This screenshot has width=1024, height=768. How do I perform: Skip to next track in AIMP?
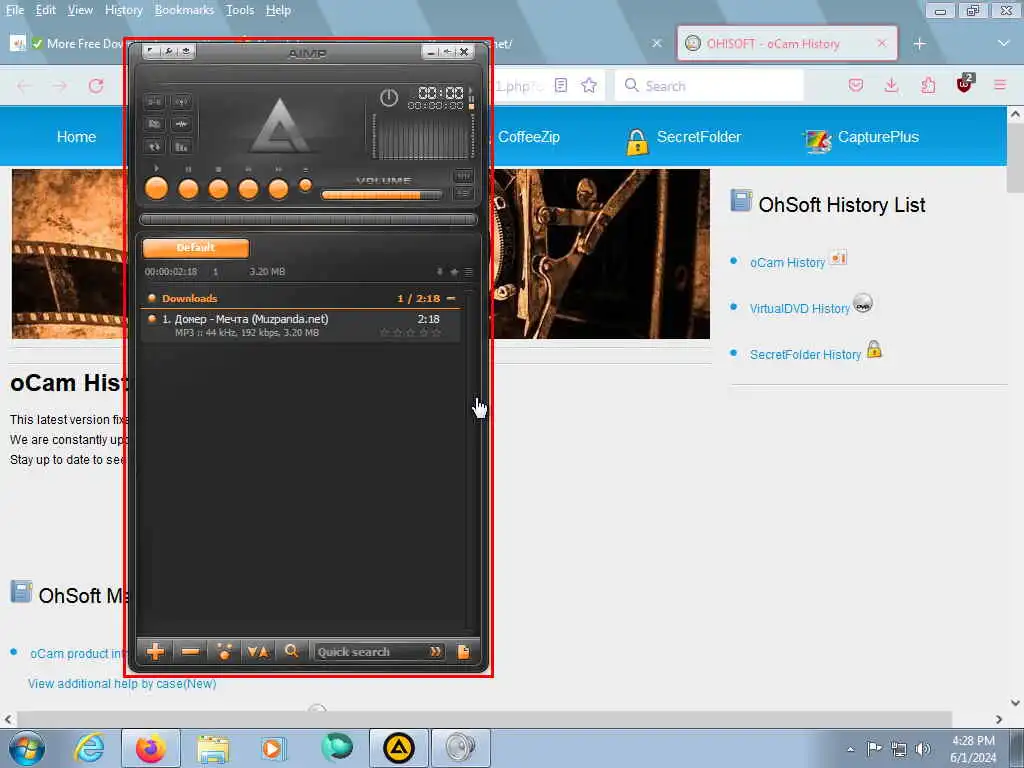tap(278, 189)
